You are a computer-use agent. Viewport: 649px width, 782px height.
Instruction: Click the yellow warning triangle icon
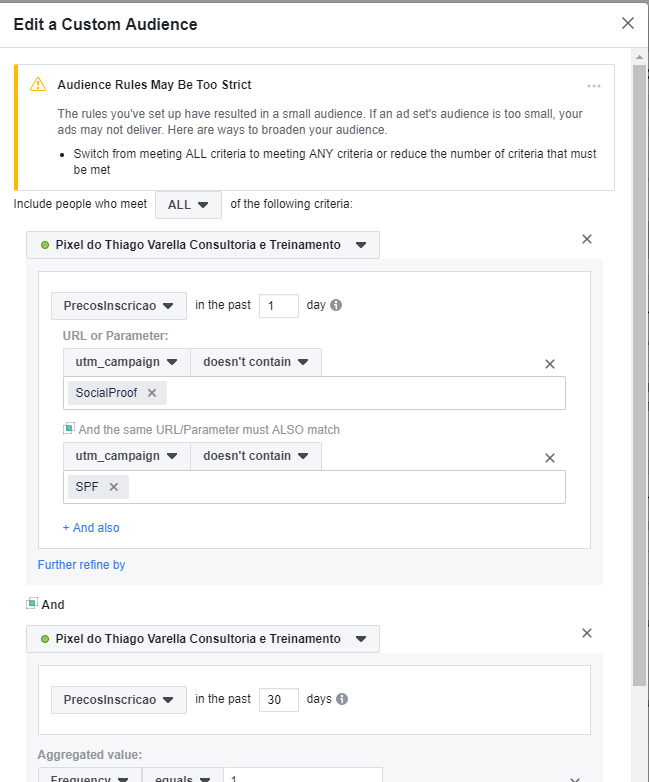click(38, 85)
